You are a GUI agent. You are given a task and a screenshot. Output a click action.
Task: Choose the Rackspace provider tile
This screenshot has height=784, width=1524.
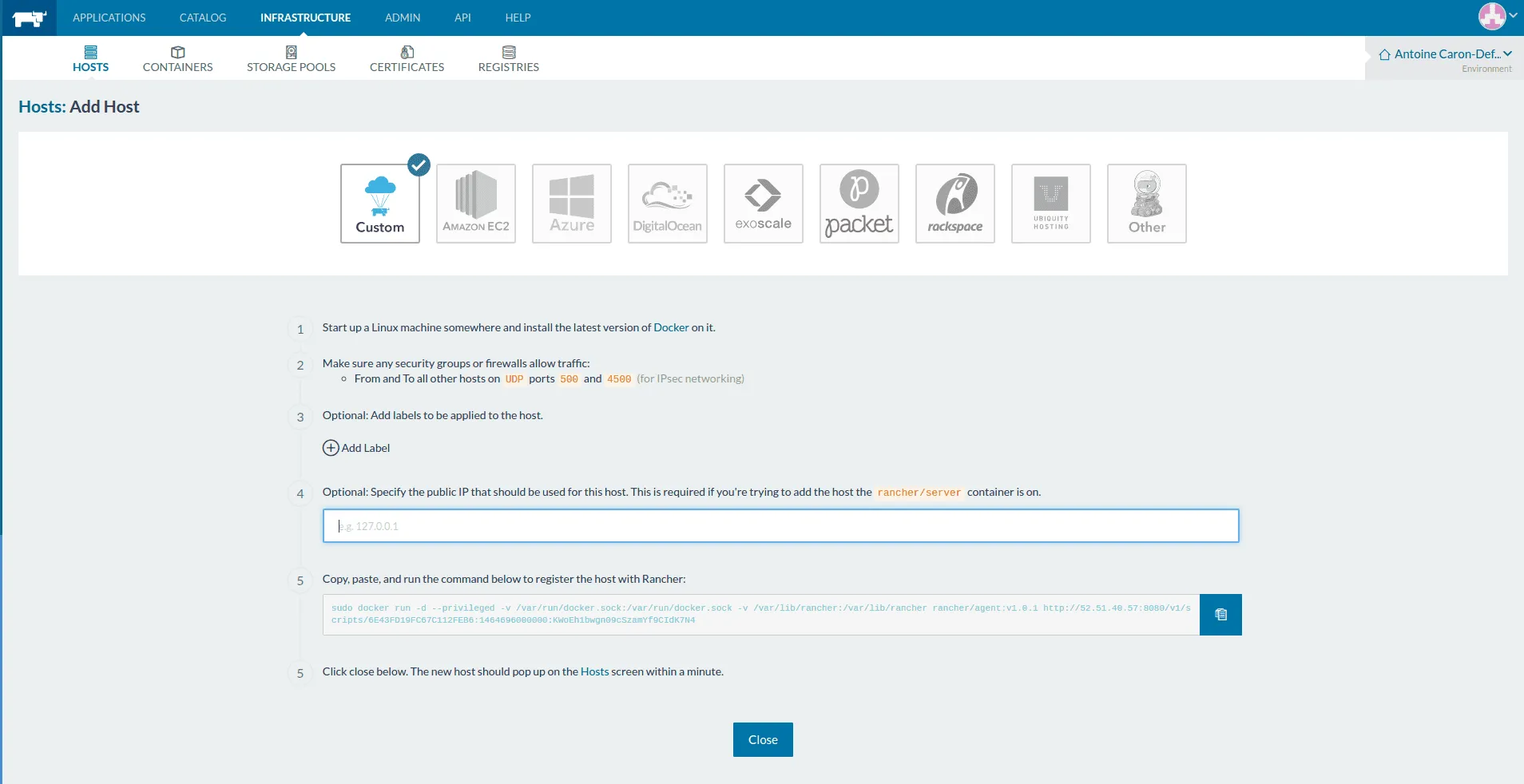(955, 204)
